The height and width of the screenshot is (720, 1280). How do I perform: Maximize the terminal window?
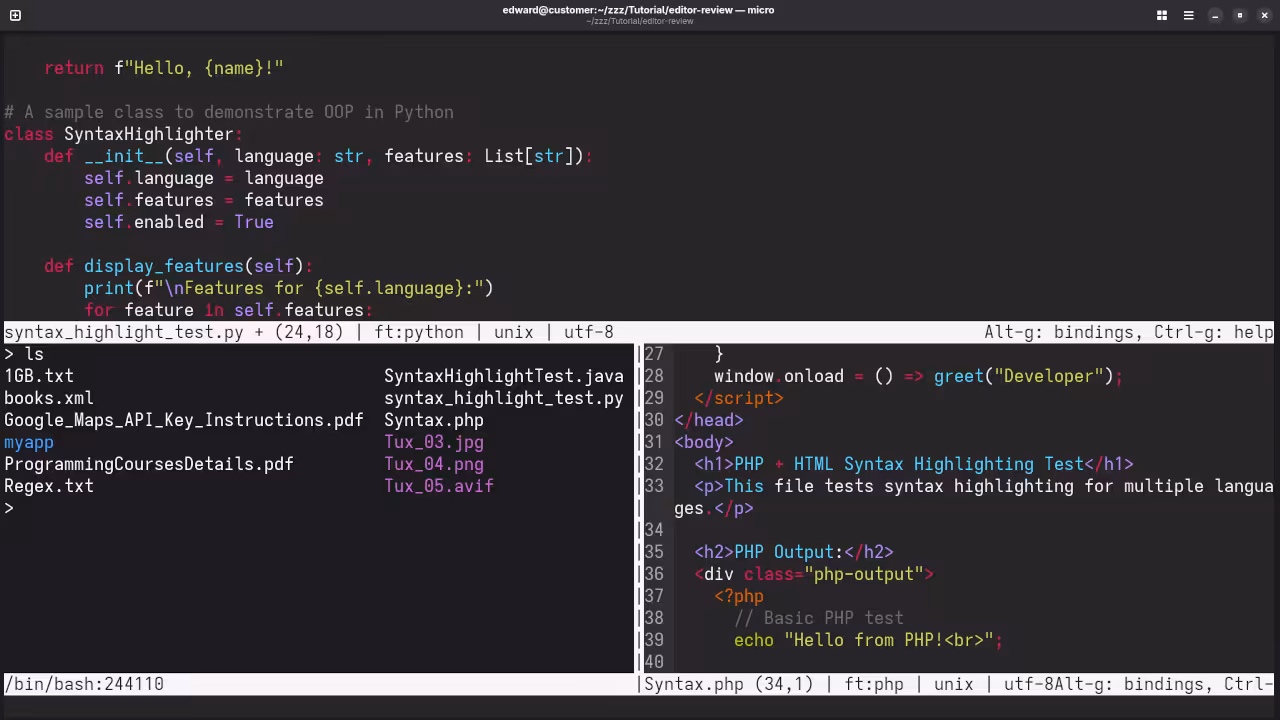[x=1240, y=15]
